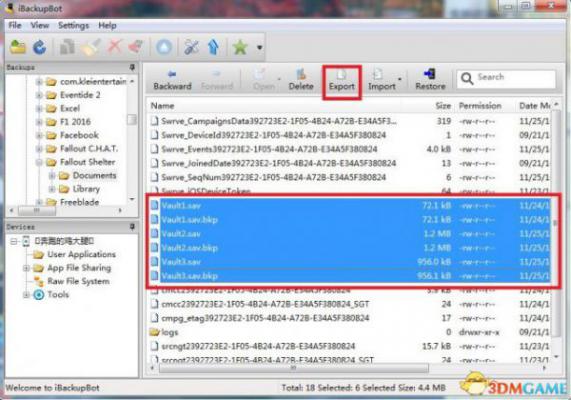Image resolution: width=571 pixels, height=400 pixels.
Task: Click the blue up-arrow toolbar icon
Action: coord(213,47)
